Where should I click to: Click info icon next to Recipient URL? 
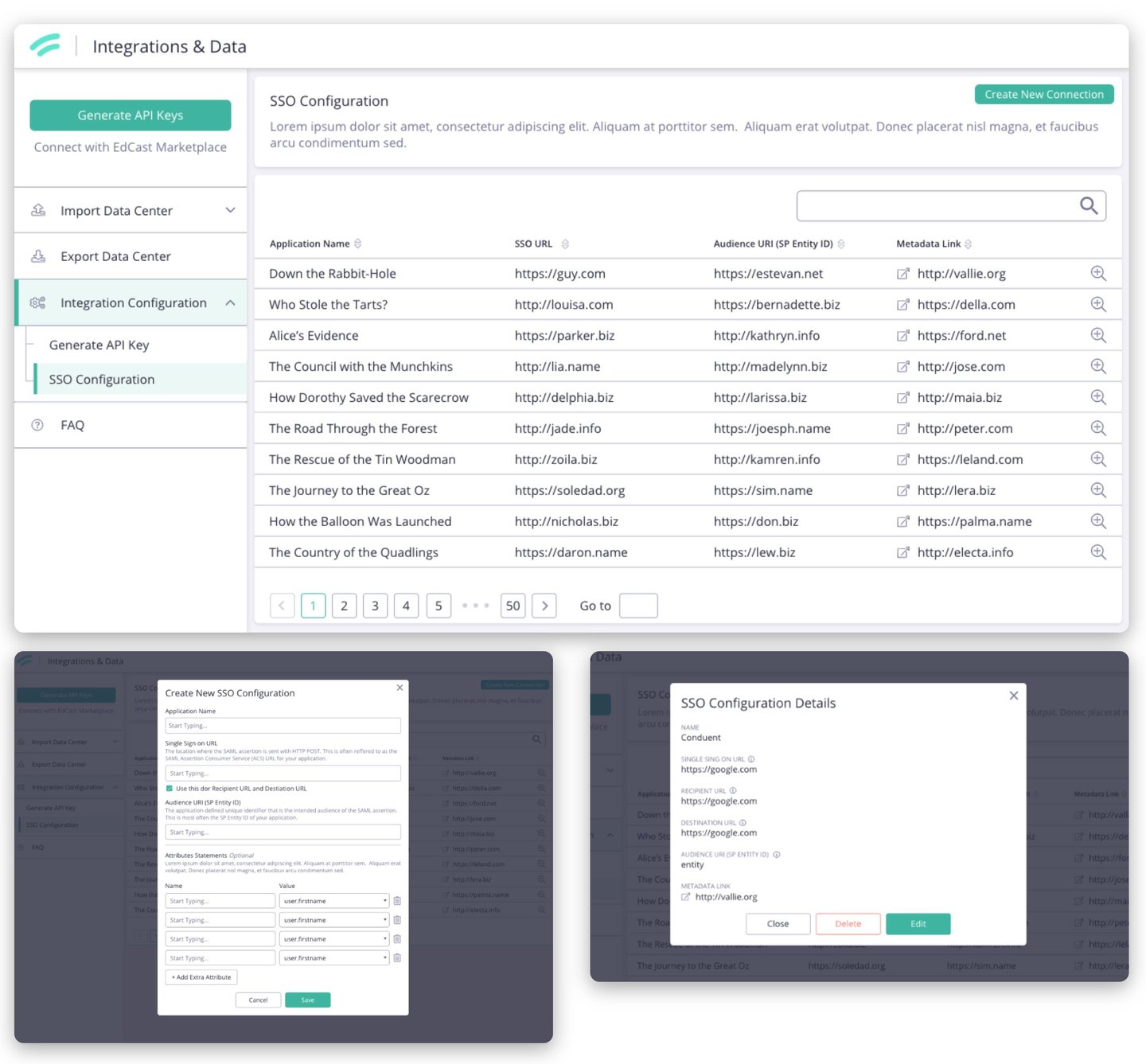[x=733, y=791]
